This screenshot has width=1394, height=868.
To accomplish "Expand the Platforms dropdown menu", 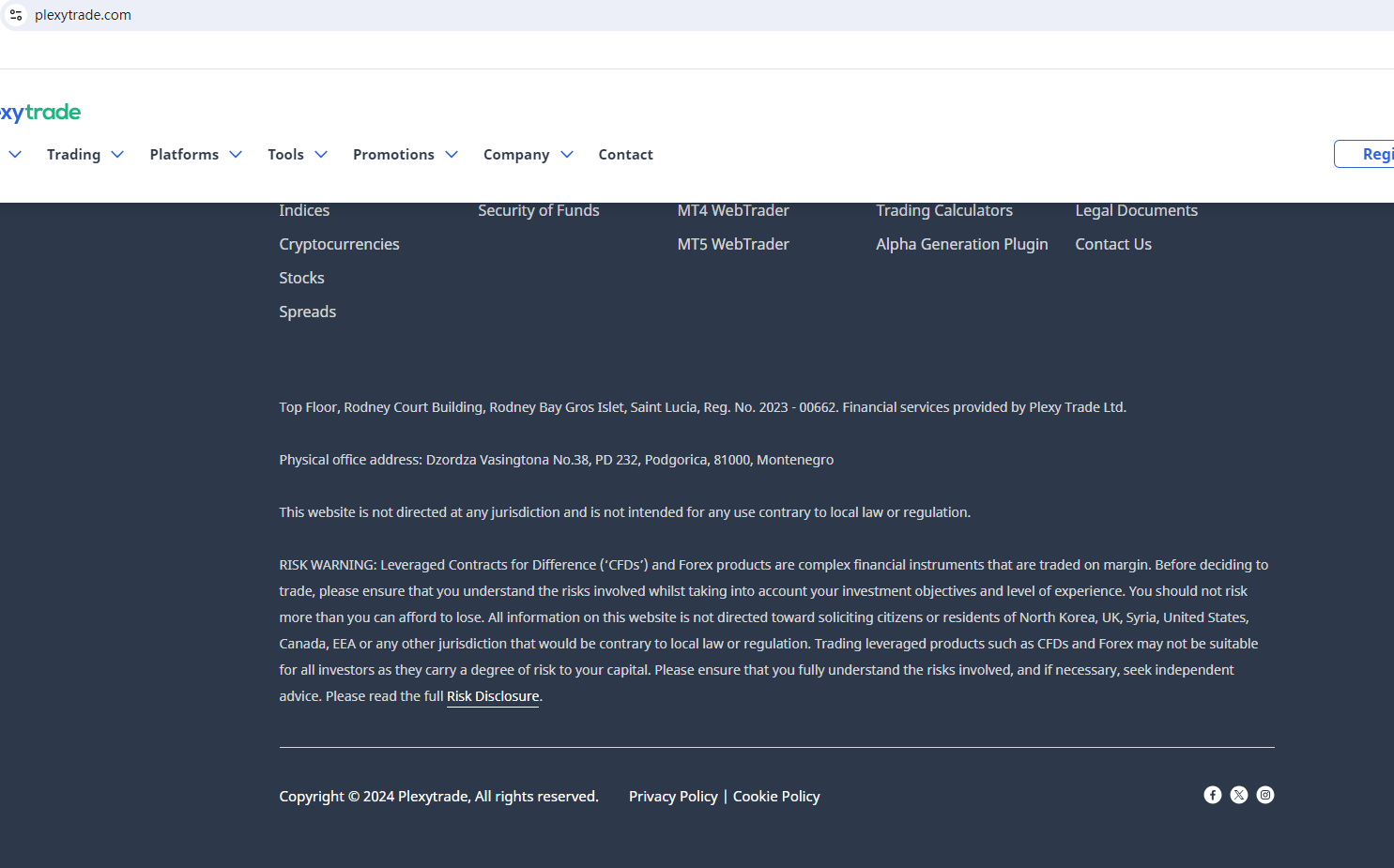I will coord(196,155).
